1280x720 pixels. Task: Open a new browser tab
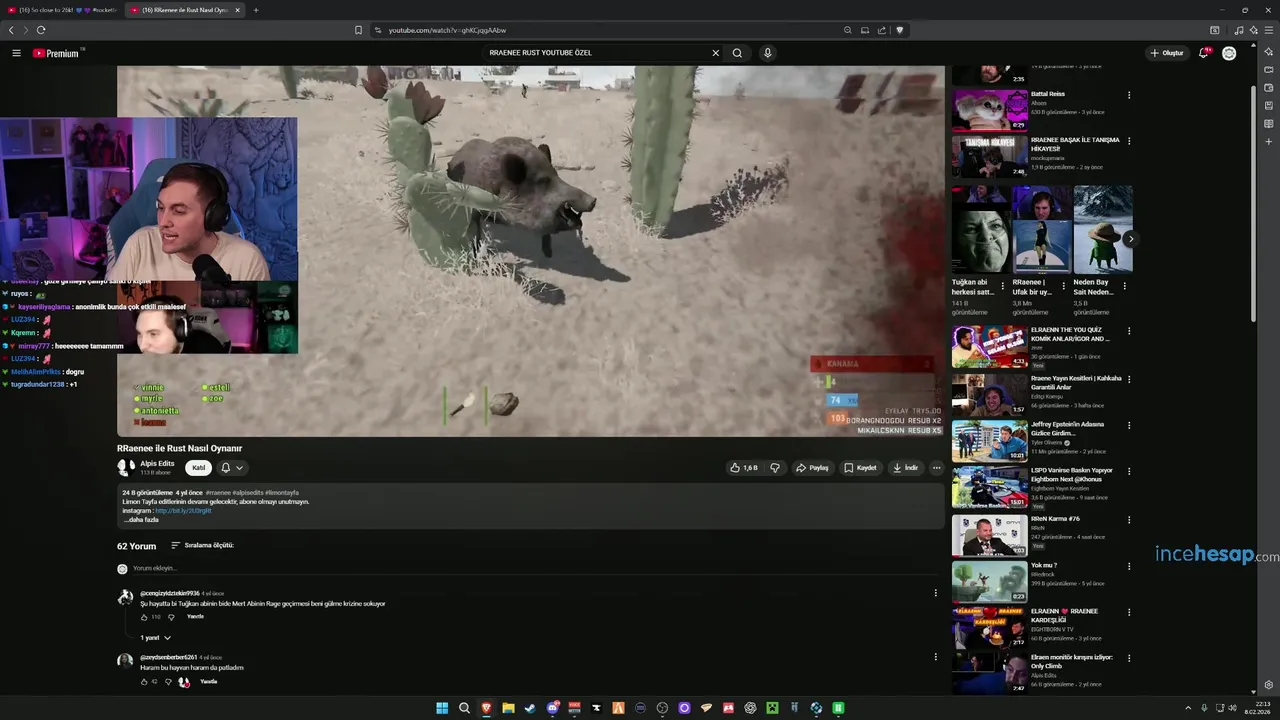tap(255, 10)
